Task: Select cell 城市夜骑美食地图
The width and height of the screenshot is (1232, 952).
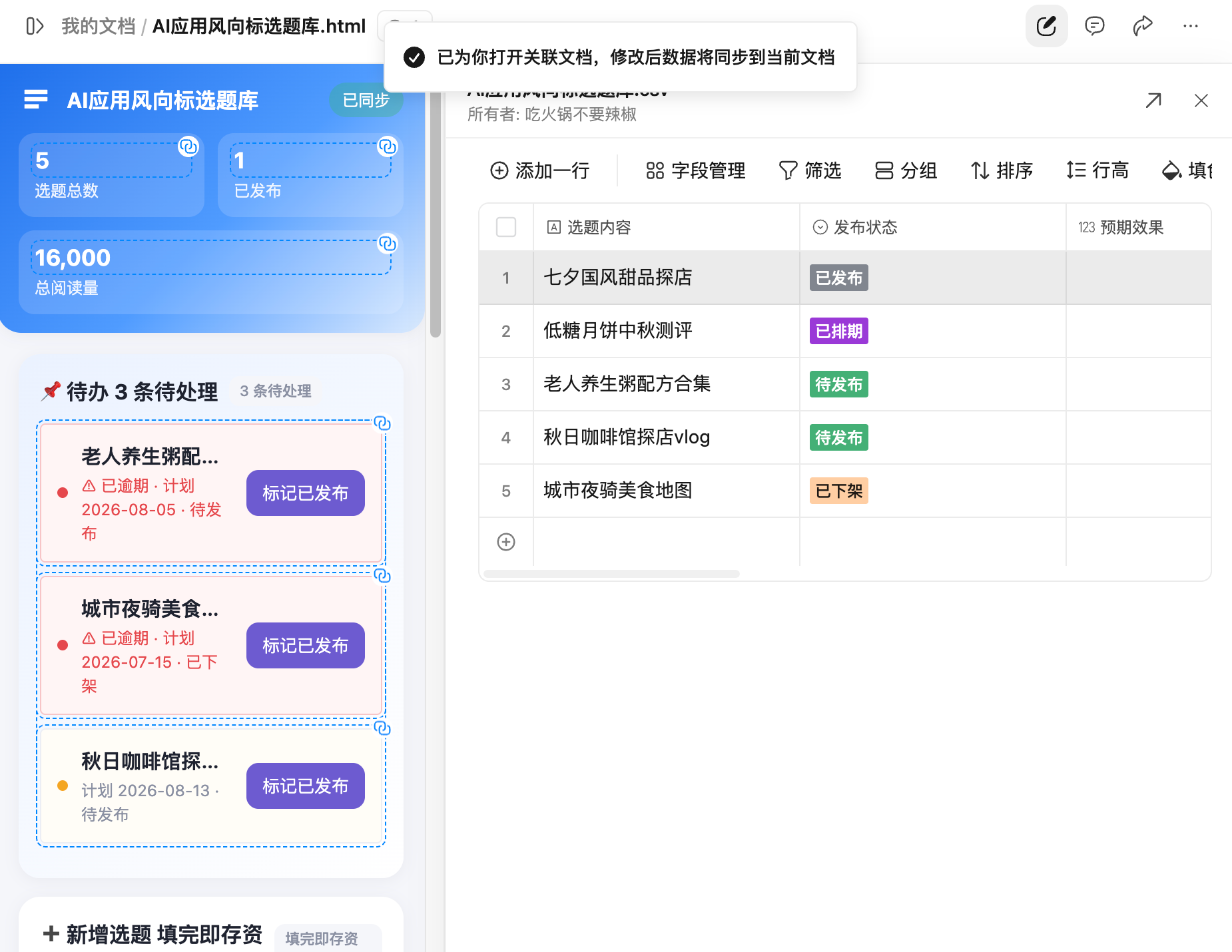Action: pyautogui.click(x=667, y=491)
